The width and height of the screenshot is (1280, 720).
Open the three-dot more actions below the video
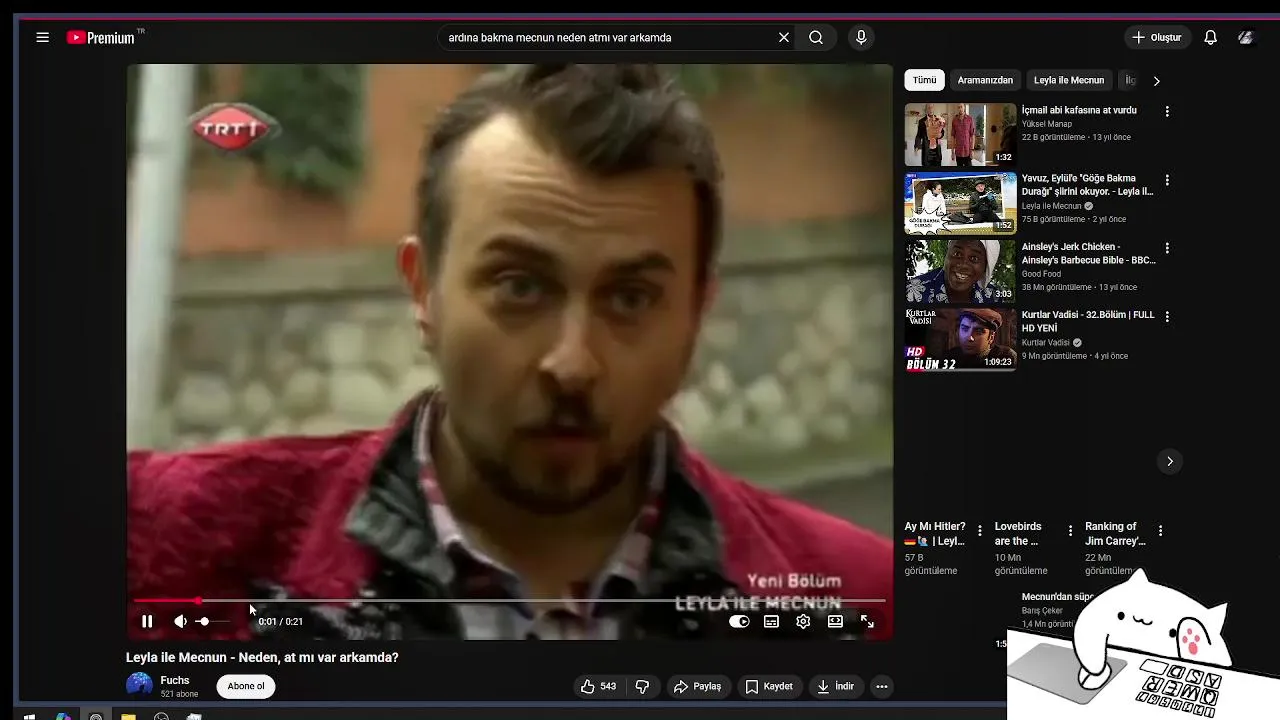(x=881, y=686)
